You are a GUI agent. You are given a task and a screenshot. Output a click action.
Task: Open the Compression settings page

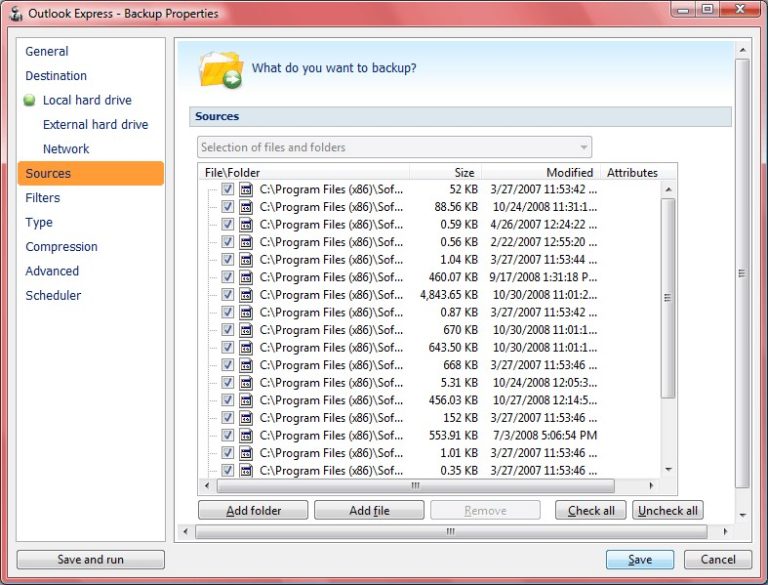coord(61,247)
